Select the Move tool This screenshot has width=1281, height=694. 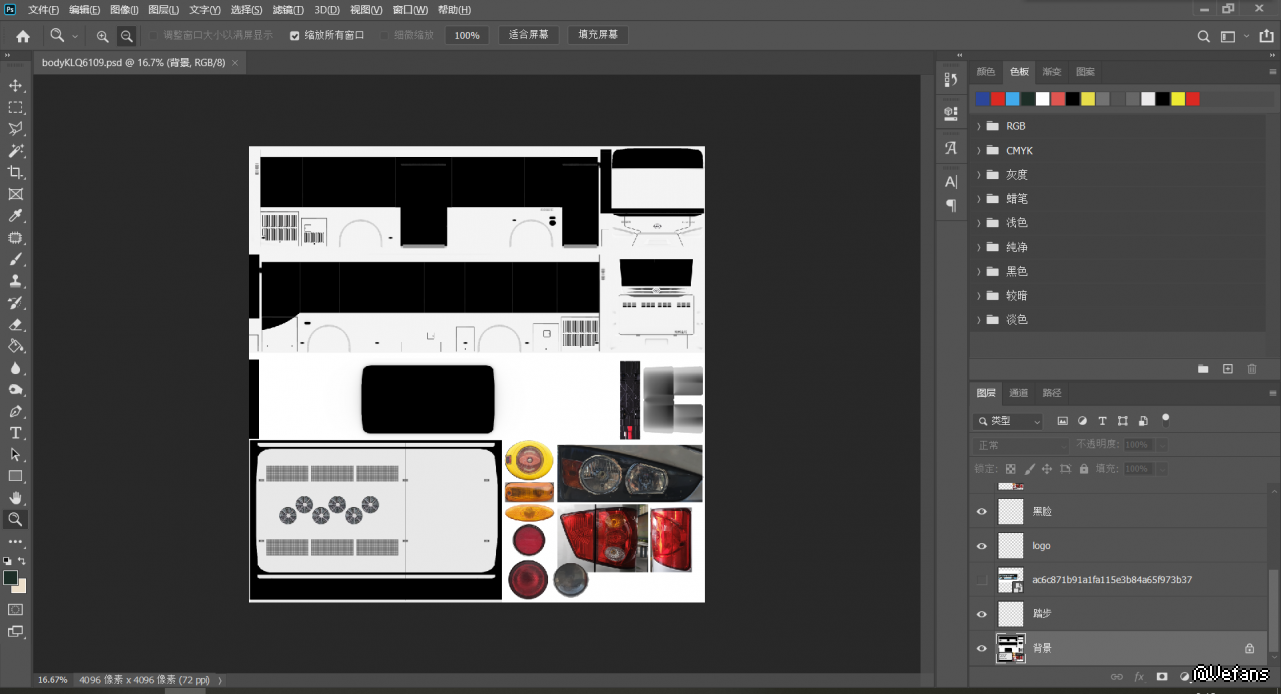pyautogui.click(x=15, y=86)
